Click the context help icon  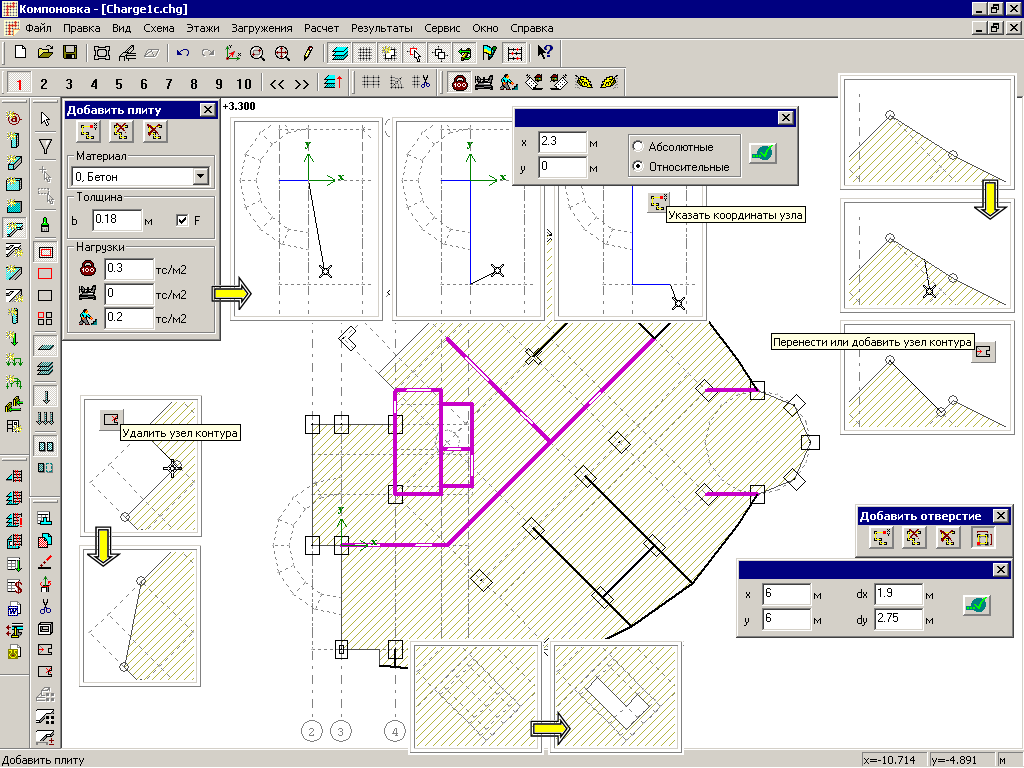(545, 52)
